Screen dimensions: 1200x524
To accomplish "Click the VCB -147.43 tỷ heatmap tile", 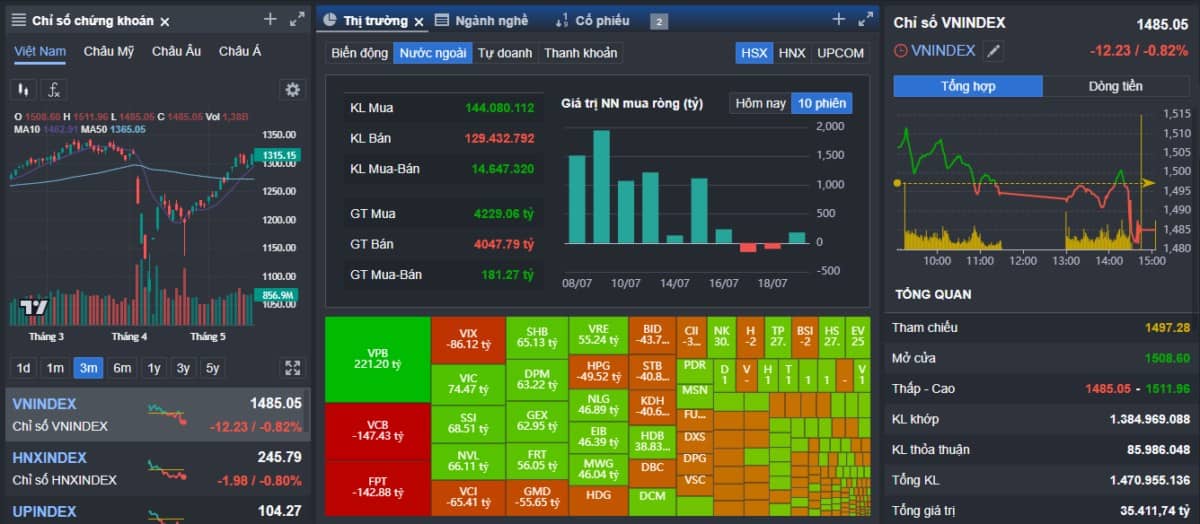I will (378, 431).
